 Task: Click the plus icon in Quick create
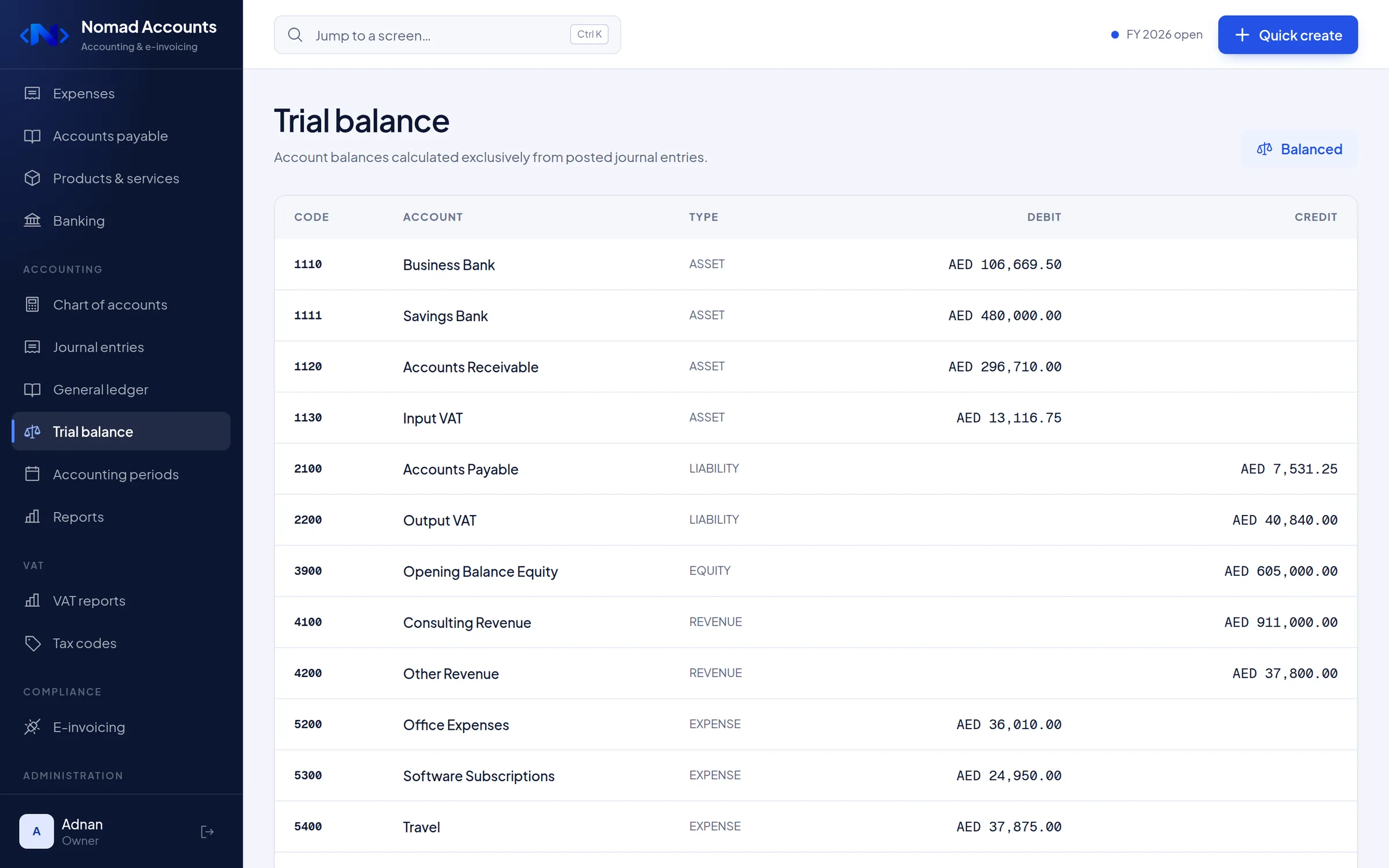click(1242, 35)
